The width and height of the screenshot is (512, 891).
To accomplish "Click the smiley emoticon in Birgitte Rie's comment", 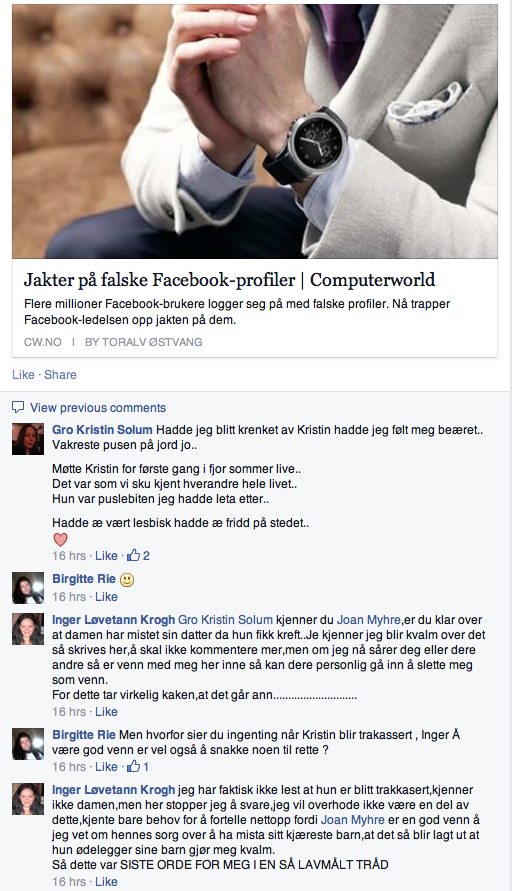I will tap(127, 580).
